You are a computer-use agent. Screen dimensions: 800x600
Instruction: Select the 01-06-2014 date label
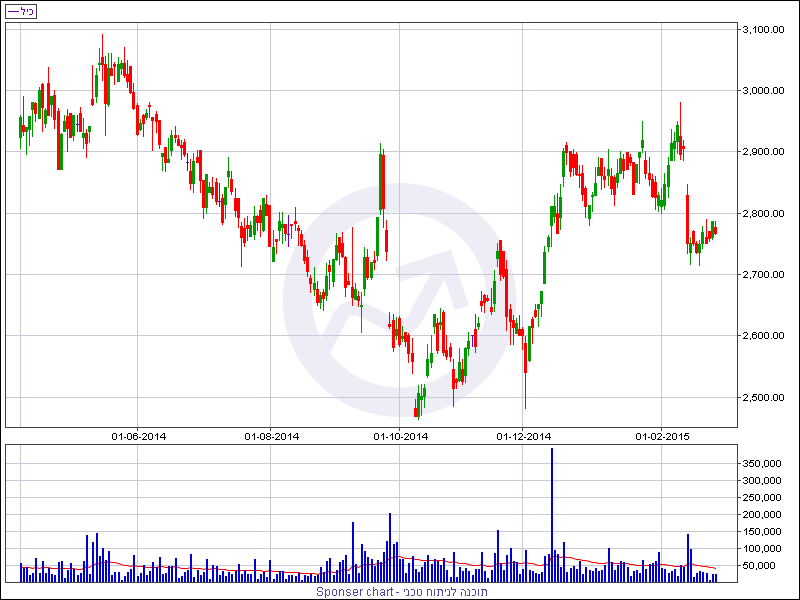(139, 436)
